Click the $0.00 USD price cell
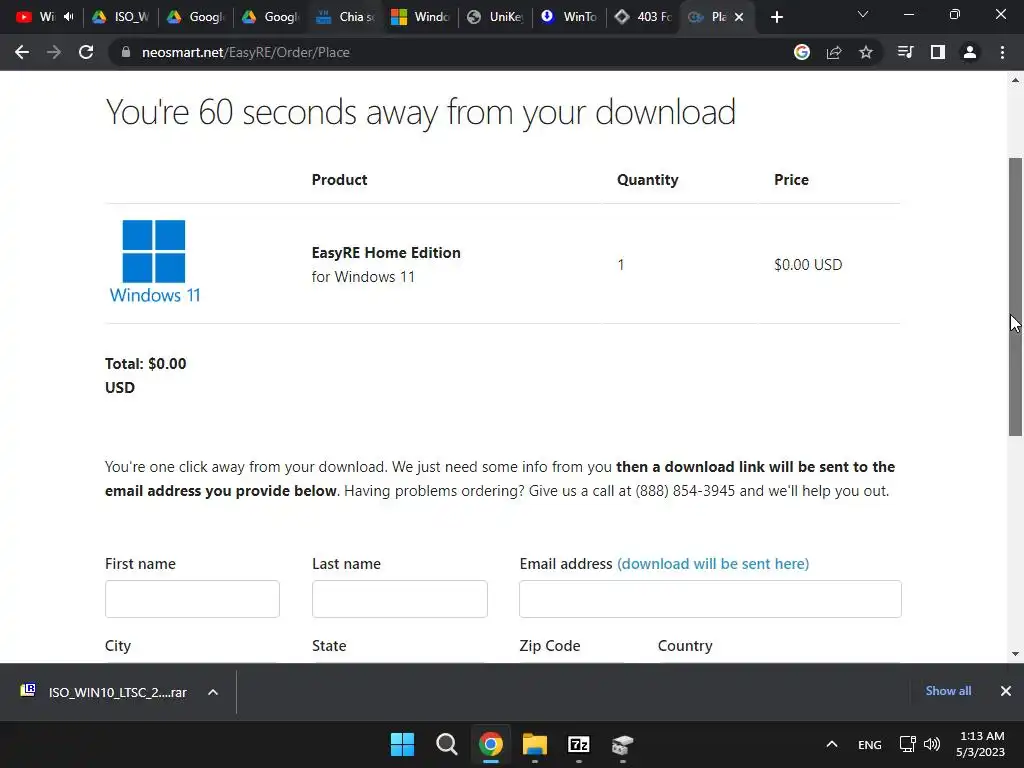This screenshot has width=1024, height=768. pos(808,264)
